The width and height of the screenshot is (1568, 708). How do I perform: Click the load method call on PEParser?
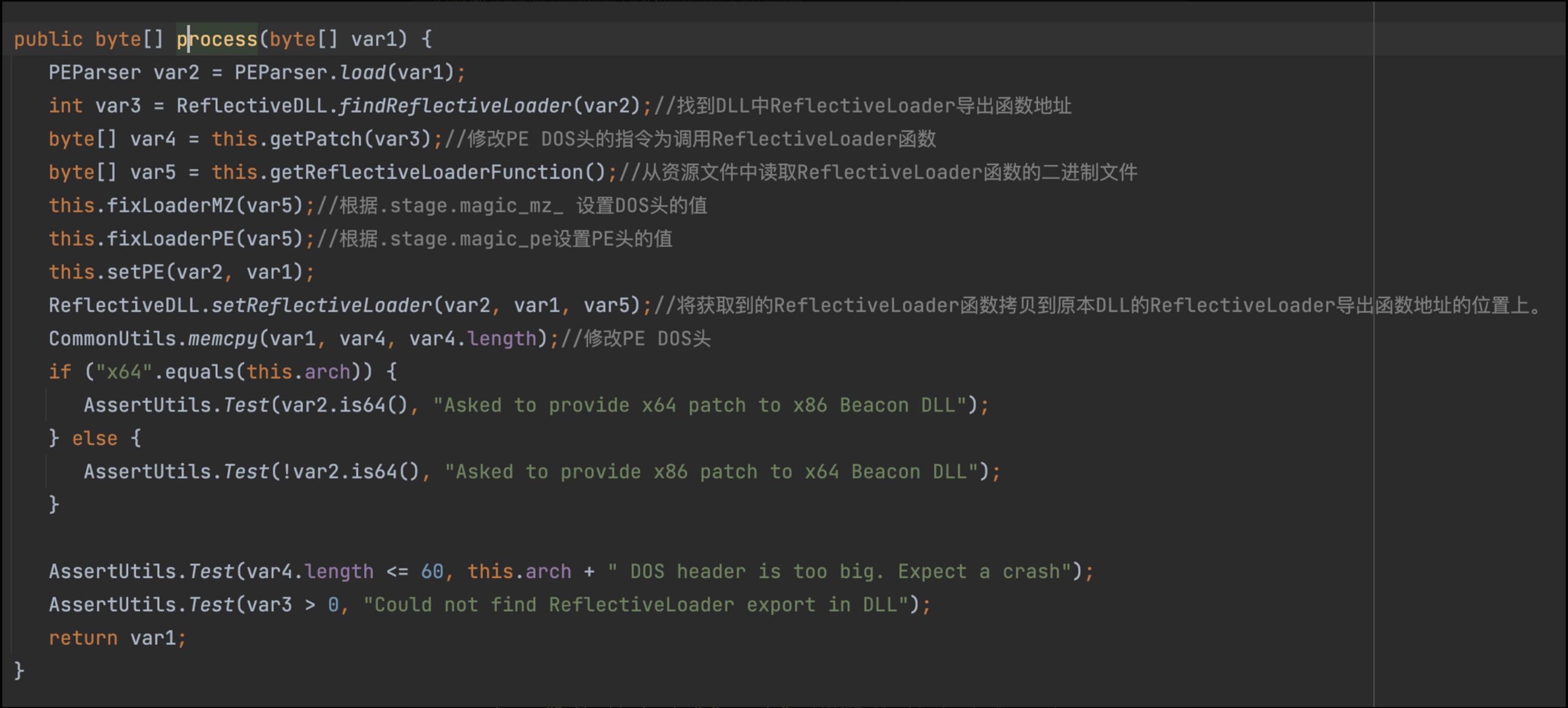pyautogui.click(x=362, y=73)
